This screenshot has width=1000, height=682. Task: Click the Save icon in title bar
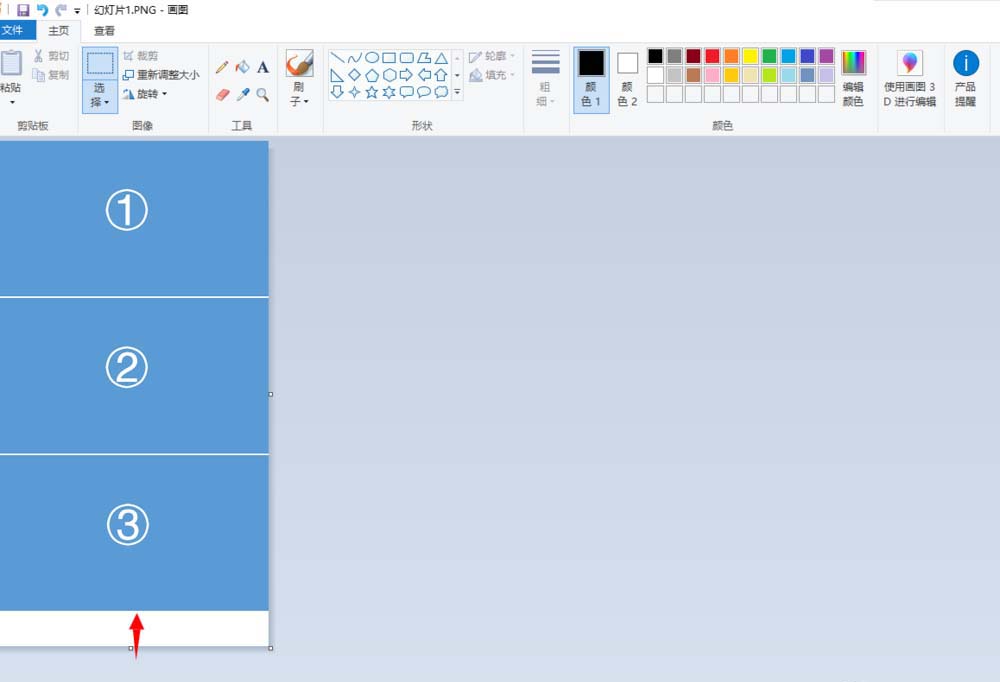click(x=23, y=10)
